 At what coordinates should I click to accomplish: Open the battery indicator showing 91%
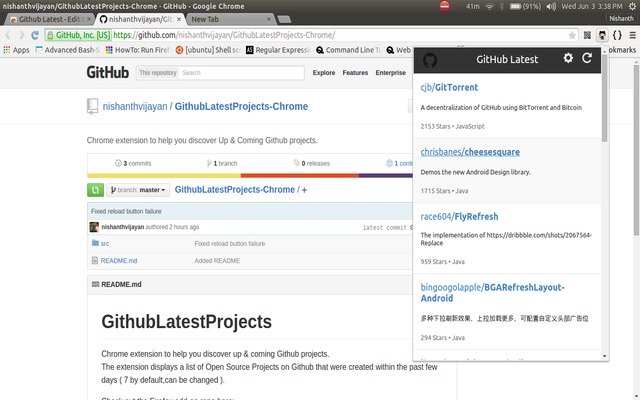pyautogui.click(x=525, y=6)
